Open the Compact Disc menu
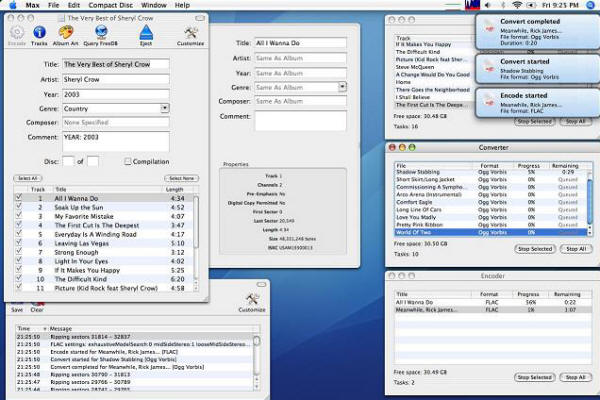The width and height of the screenshot is (600, 400). [111, 5]
